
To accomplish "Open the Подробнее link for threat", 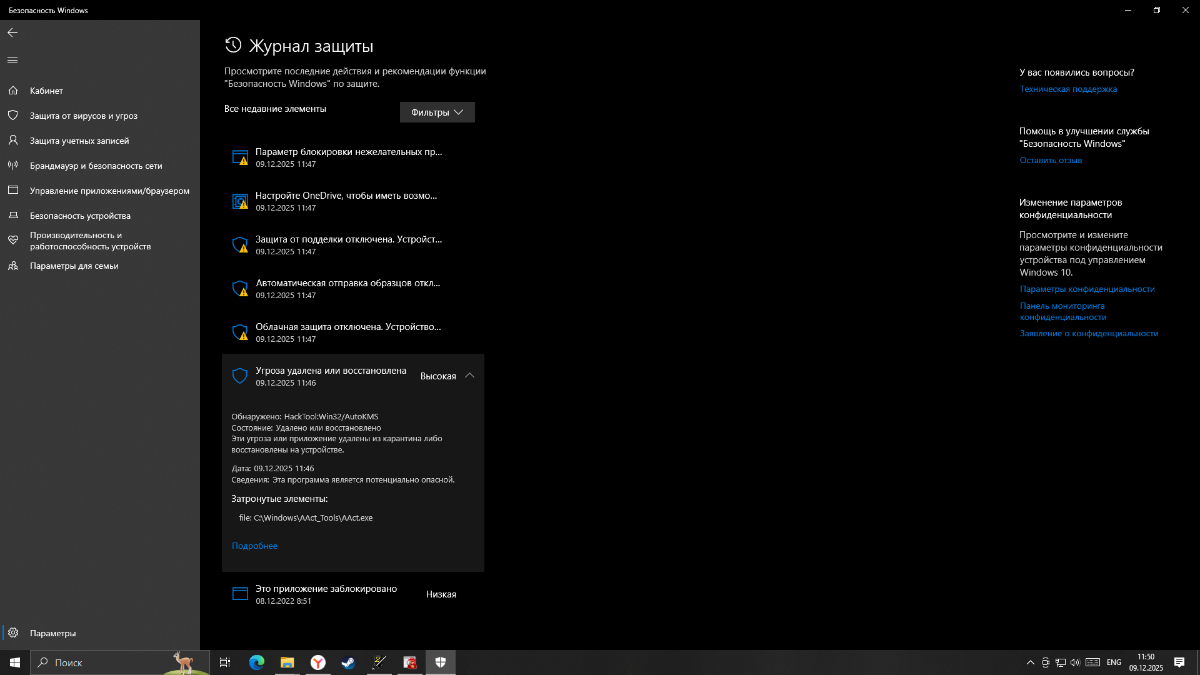I will [254, 546].
